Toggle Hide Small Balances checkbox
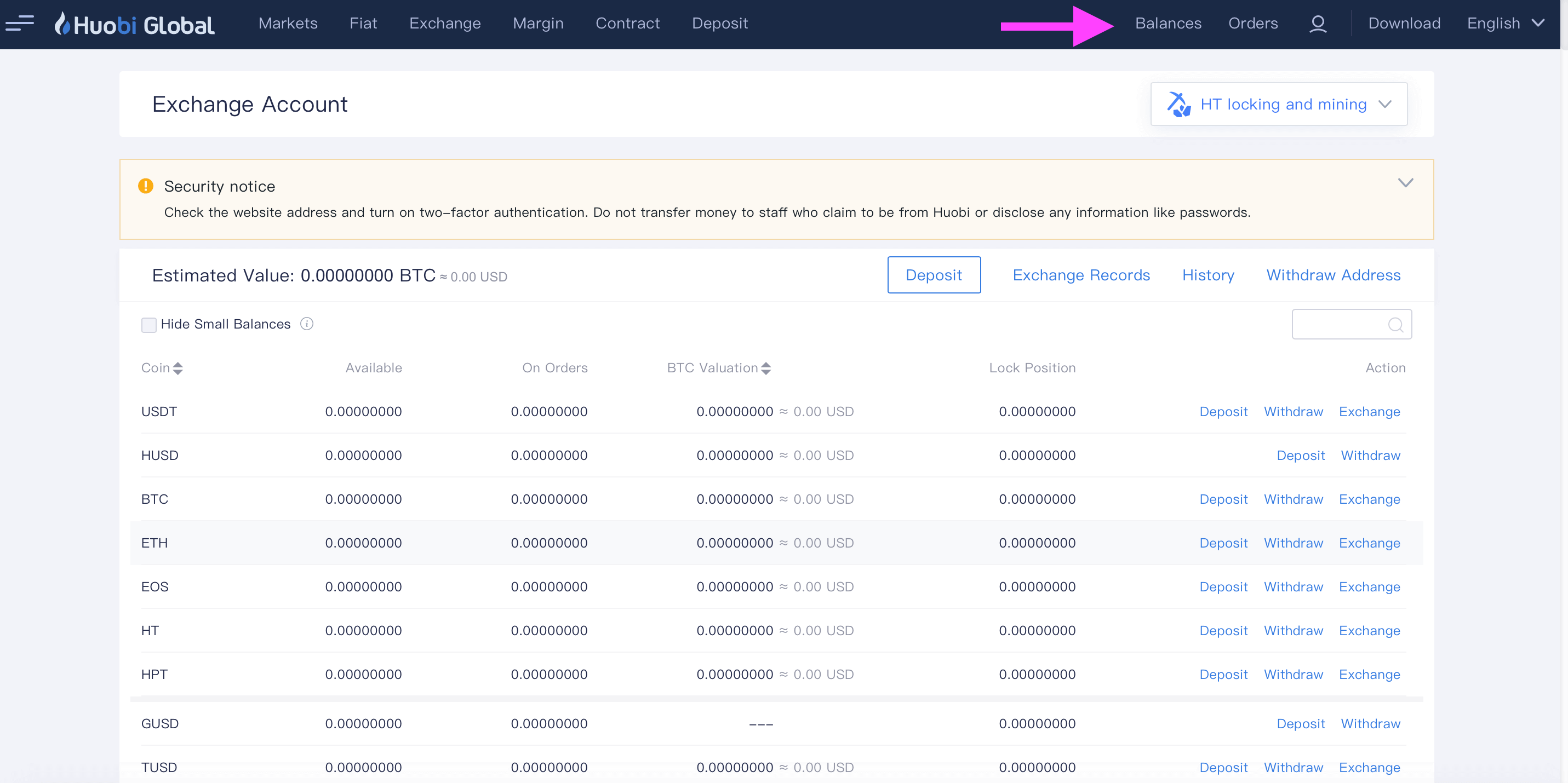The height and width of the screenshot is (783, 1568). [148, 324]
